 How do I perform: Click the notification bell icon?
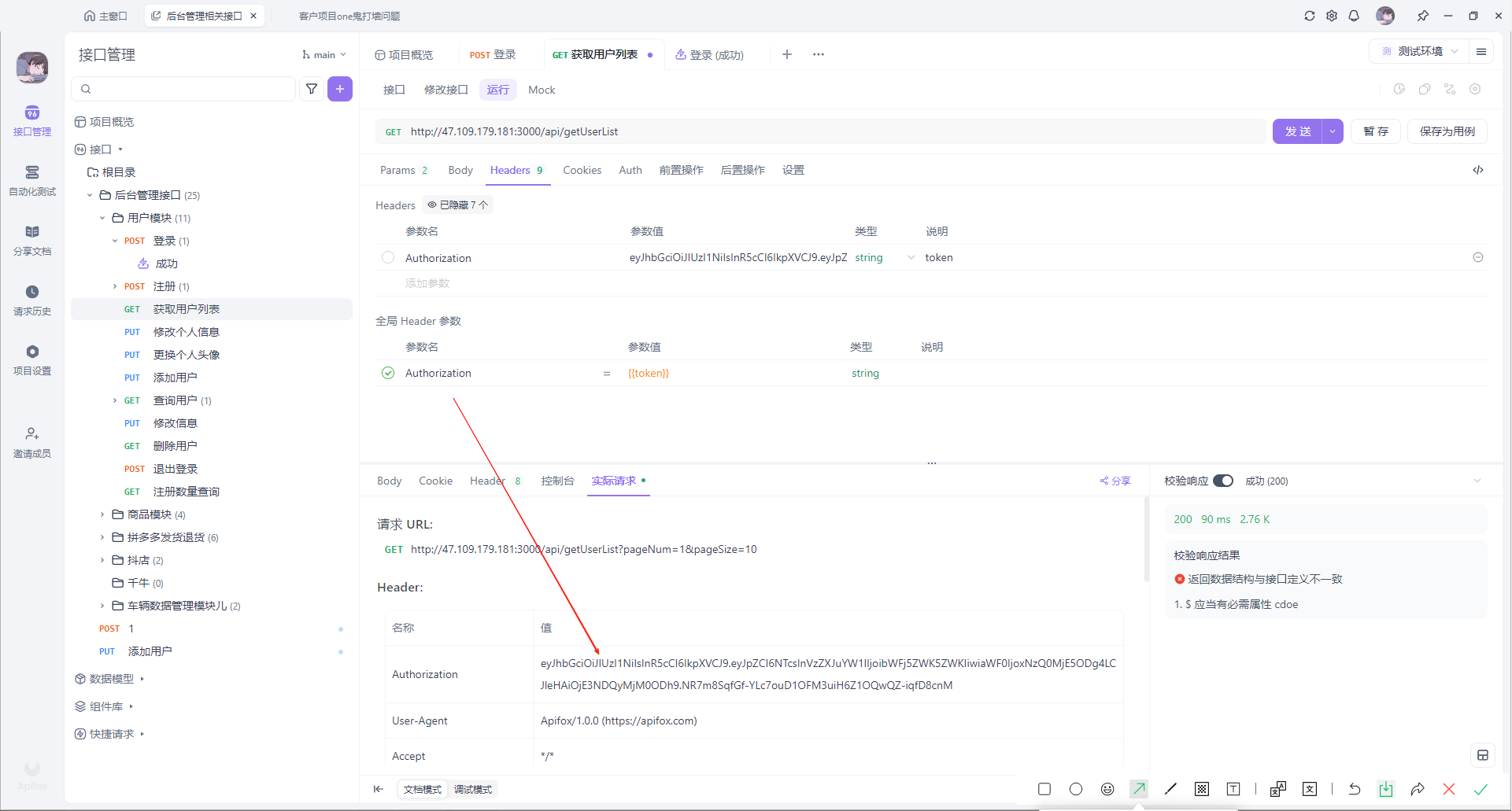[1354, 16]
